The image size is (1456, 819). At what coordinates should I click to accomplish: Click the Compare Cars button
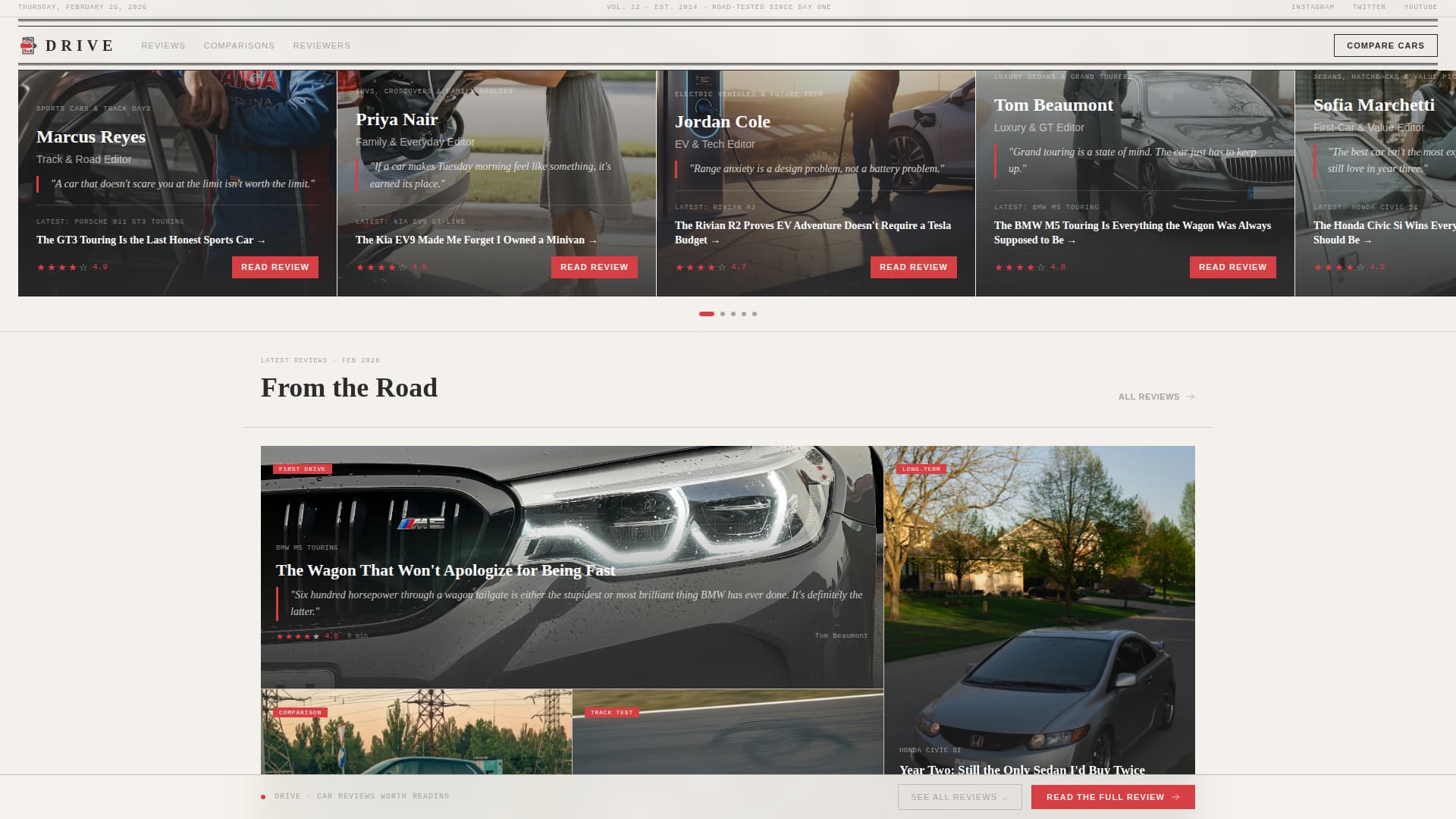coord(1385,45)
